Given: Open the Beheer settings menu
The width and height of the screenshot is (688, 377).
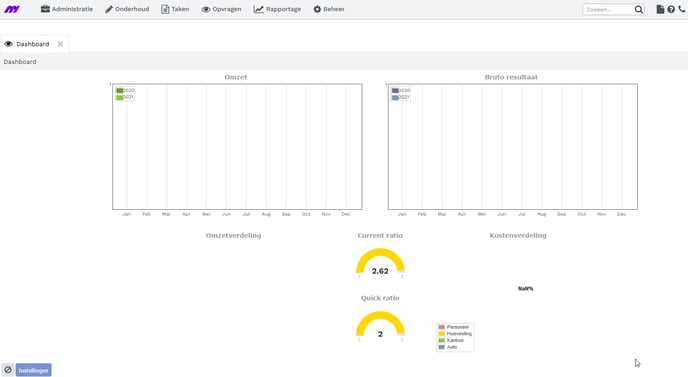Looking at the screenshot, I should [x=329, y=9].
